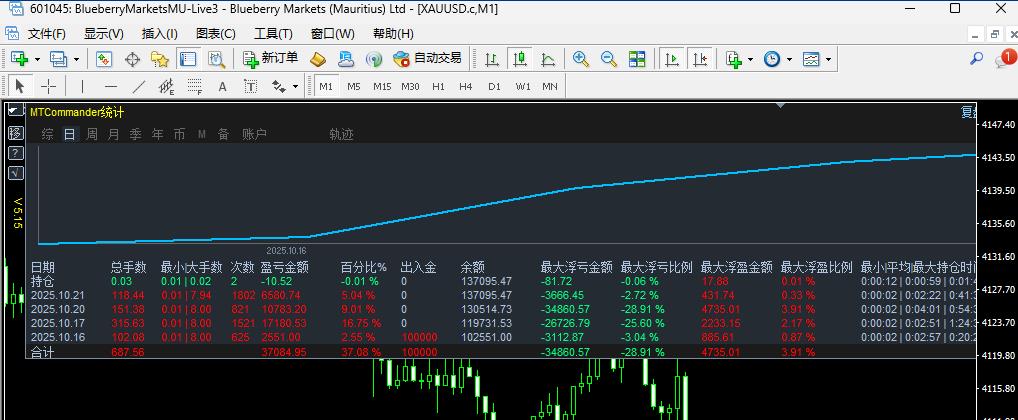Click the 新订单 new order button
This screenshot has height=420, width=1018.
coord(270,59)
